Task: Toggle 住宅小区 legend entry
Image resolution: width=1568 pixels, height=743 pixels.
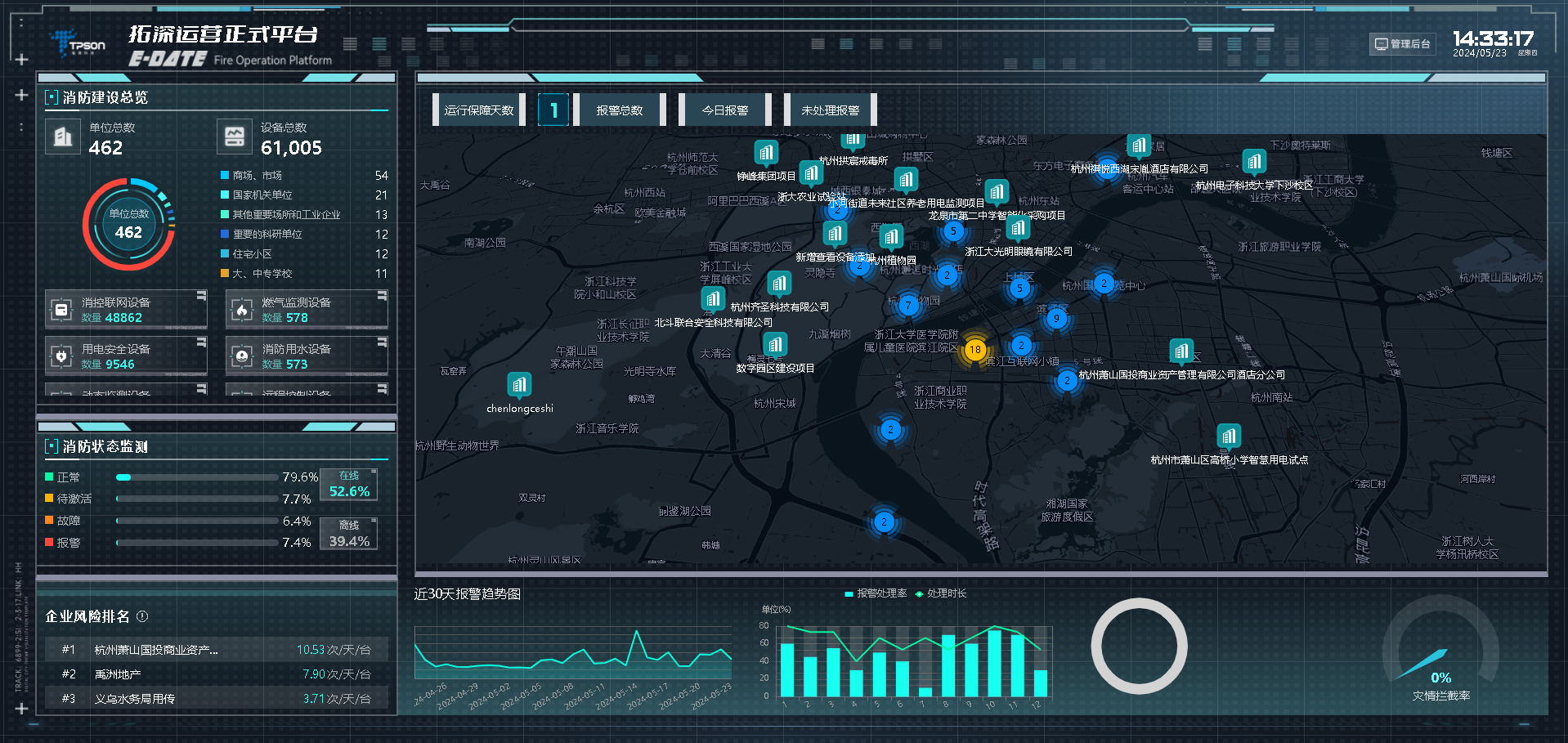Action: (x=246, y=254)
